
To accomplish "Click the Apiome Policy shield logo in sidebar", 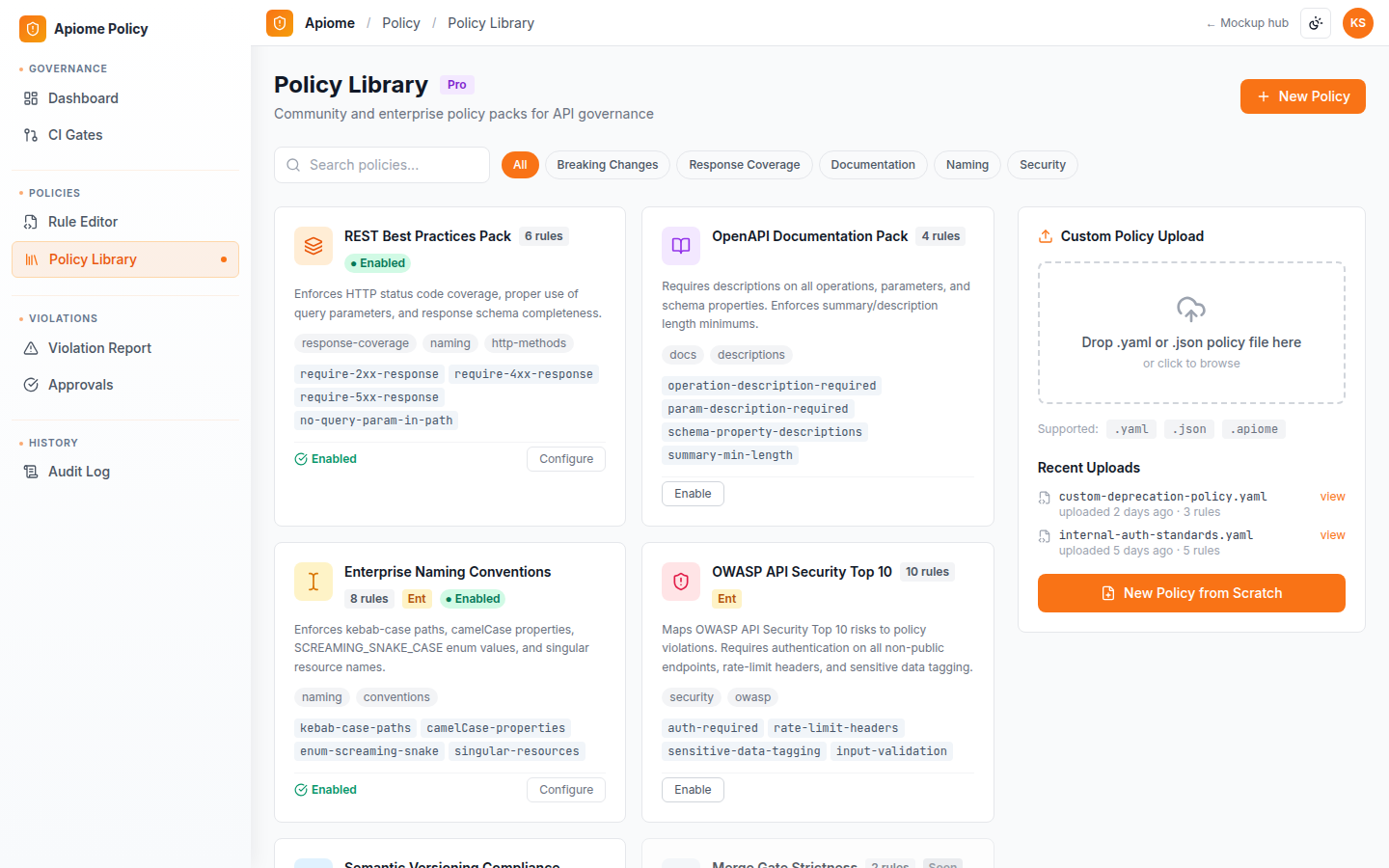I will point(33,29).
